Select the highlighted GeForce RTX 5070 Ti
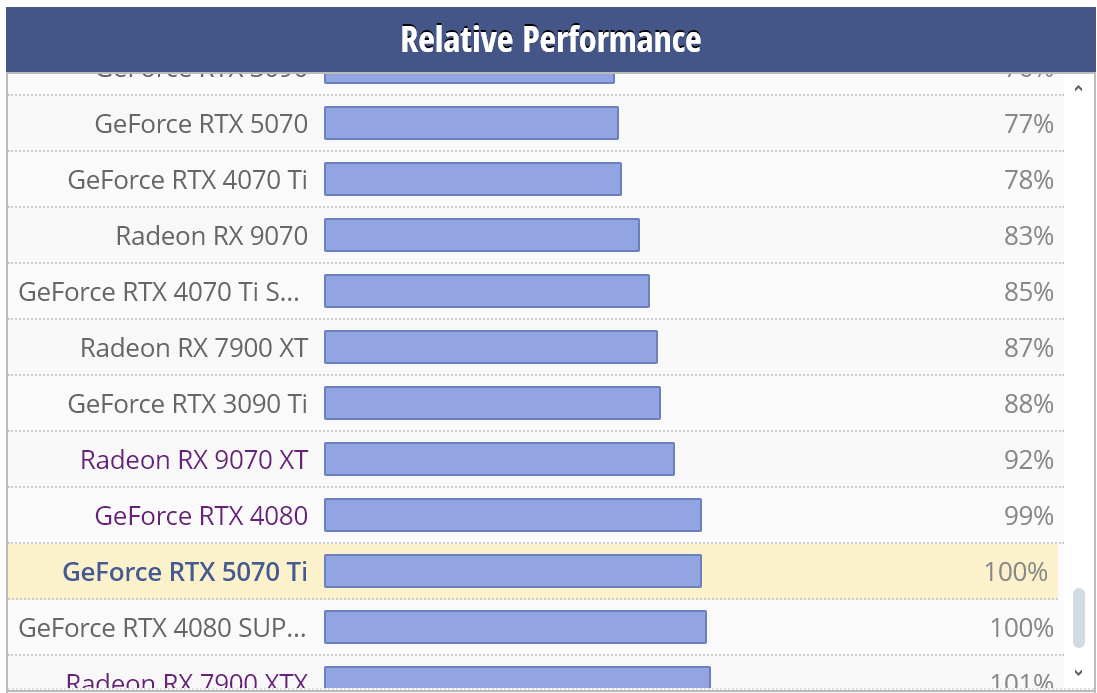 click(185, 572)
